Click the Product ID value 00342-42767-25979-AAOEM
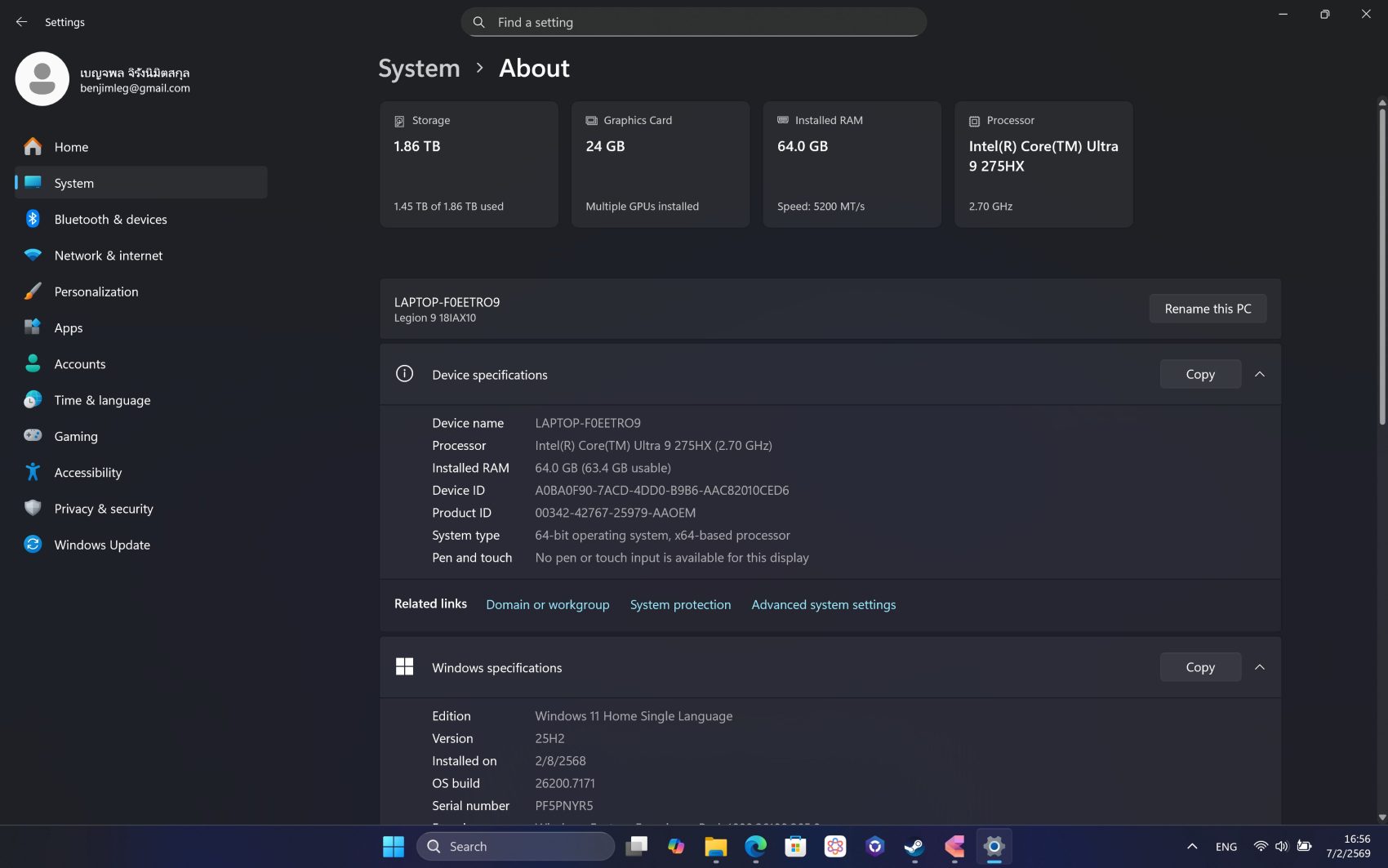 (616, 513)
